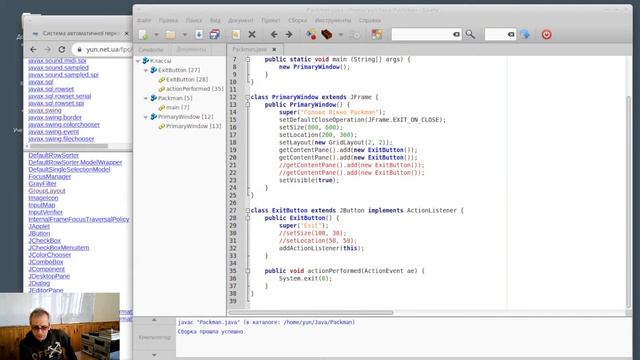
Task: Click into the toolbar search text field
Action: (x=422, y=35)
